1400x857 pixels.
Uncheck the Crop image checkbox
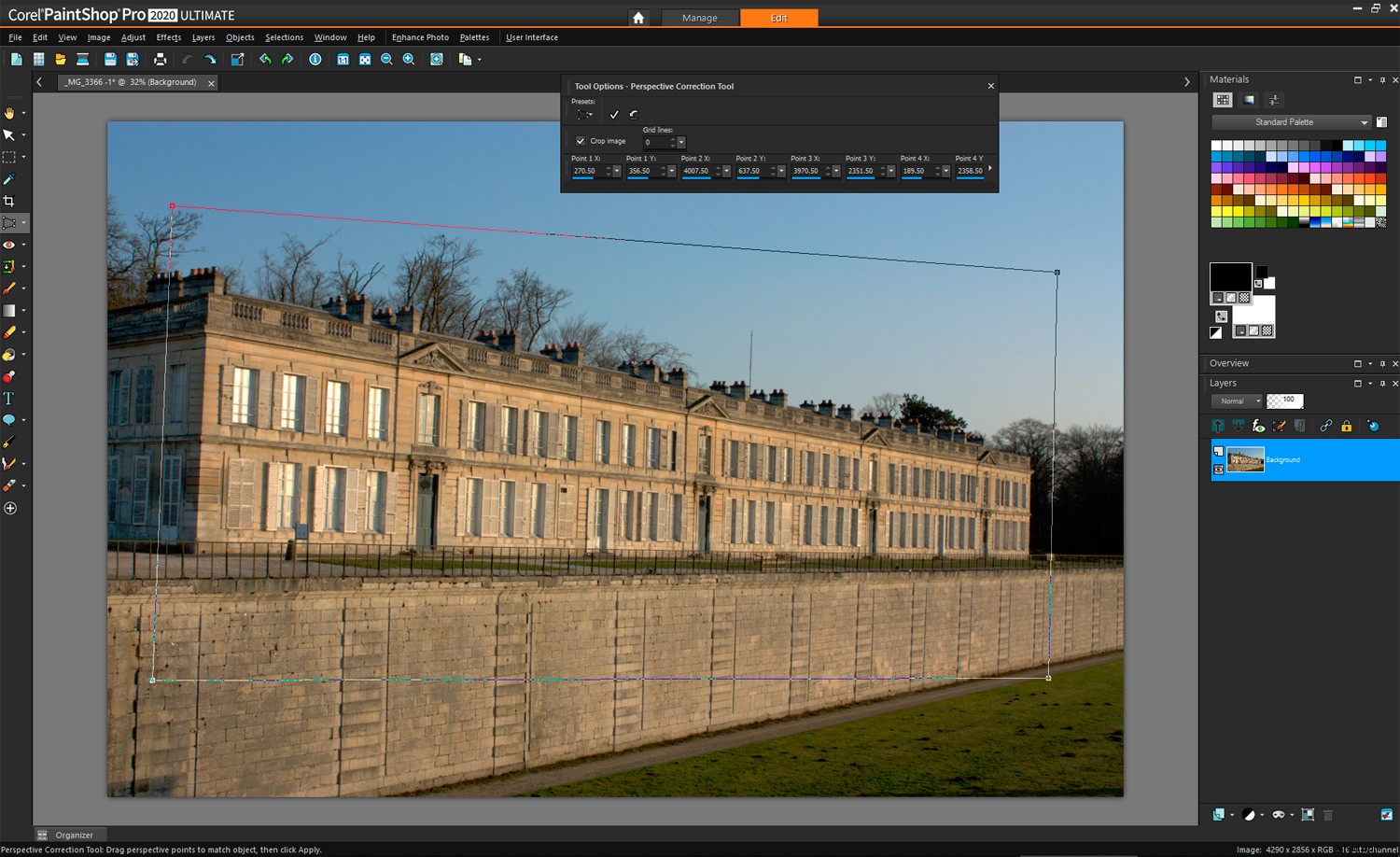(x=581, y=141)
